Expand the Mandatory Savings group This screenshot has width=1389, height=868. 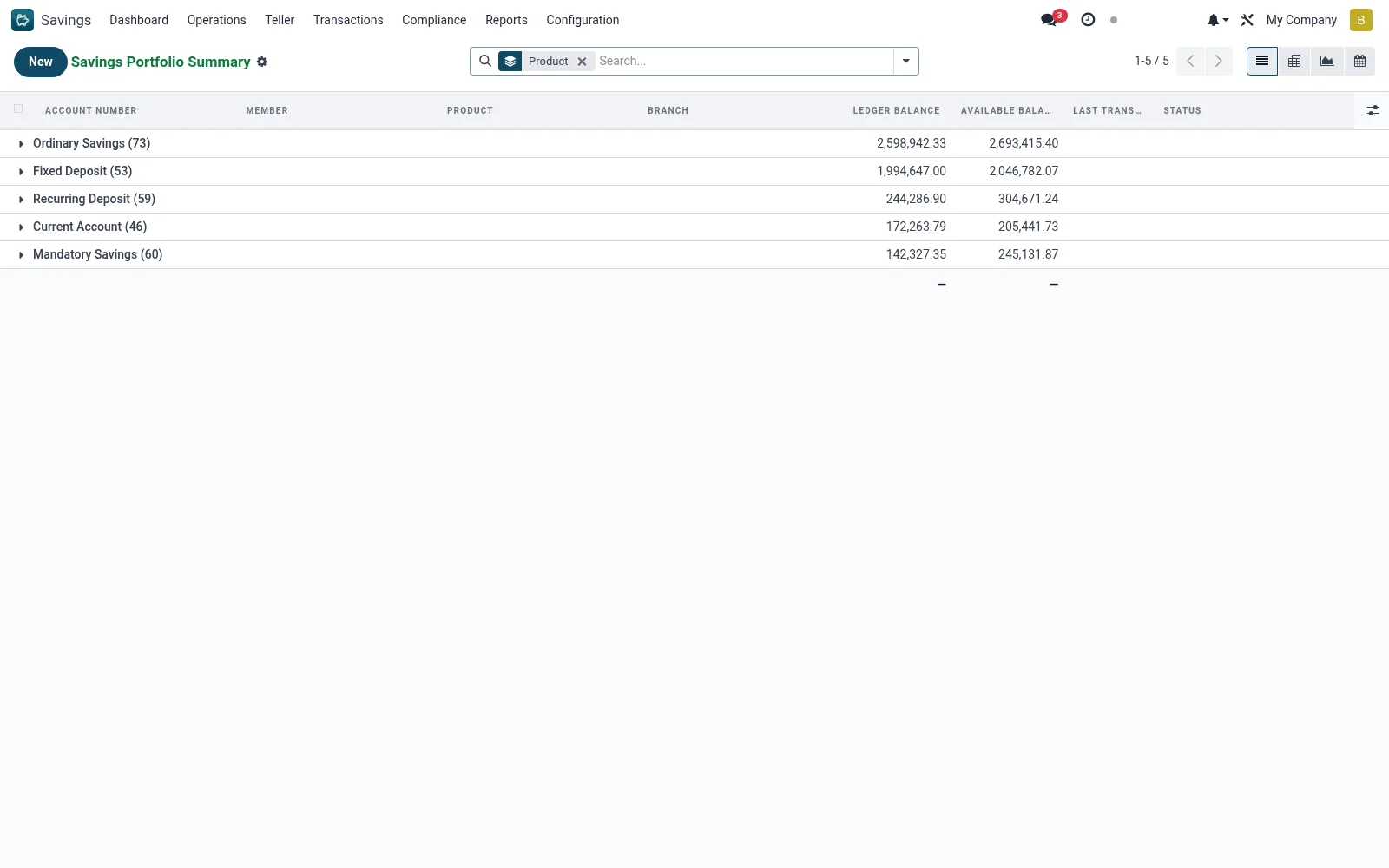click(x=97, y=254)
